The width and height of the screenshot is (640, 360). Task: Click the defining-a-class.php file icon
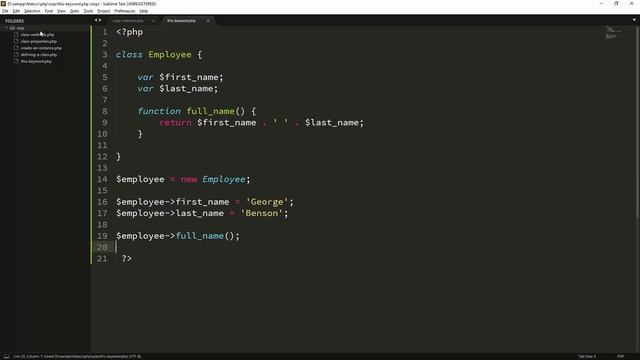pos(16,55)
